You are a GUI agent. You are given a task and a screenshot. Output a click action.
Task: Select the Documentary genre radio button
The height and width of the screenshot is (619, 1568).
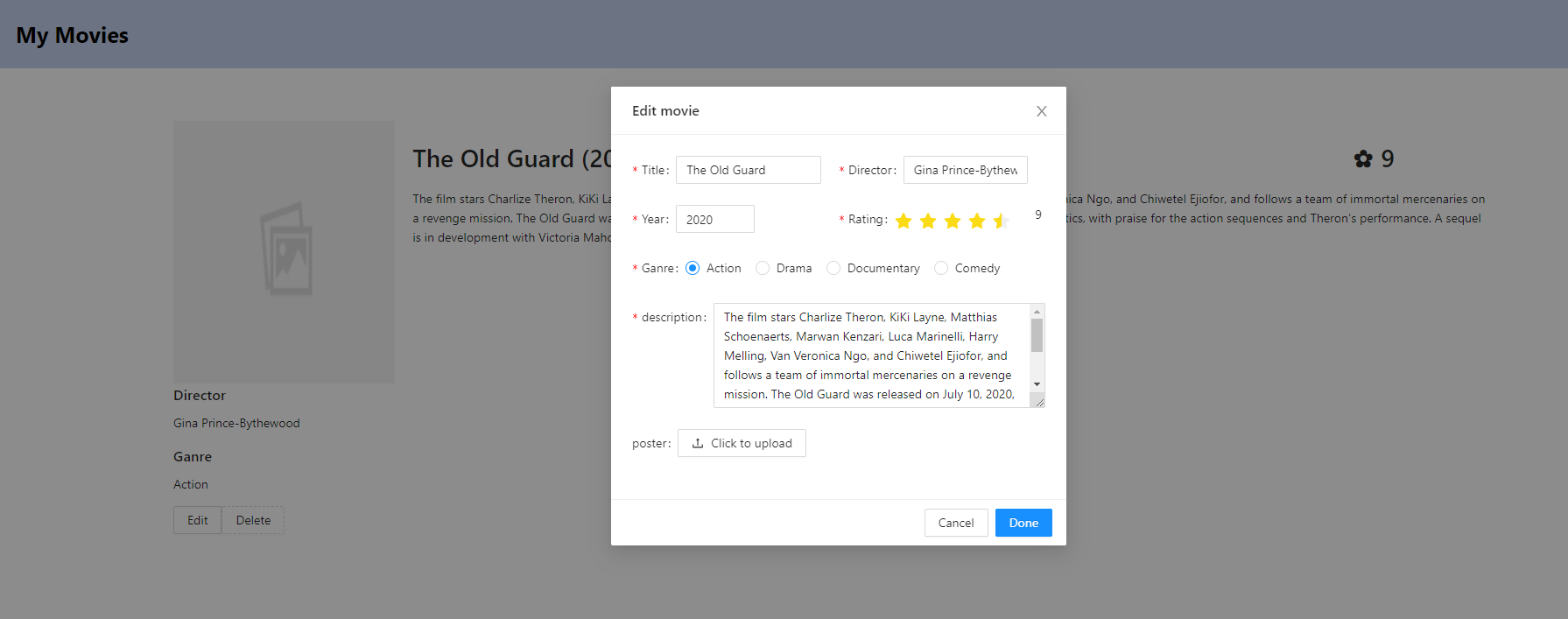[x=833, y=268]
